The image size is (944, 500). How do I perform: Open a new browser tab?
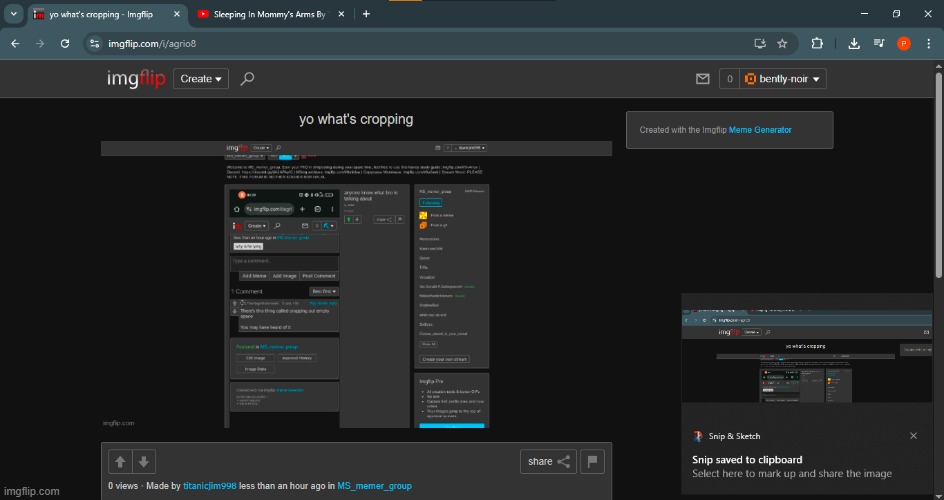click(366, 14)
